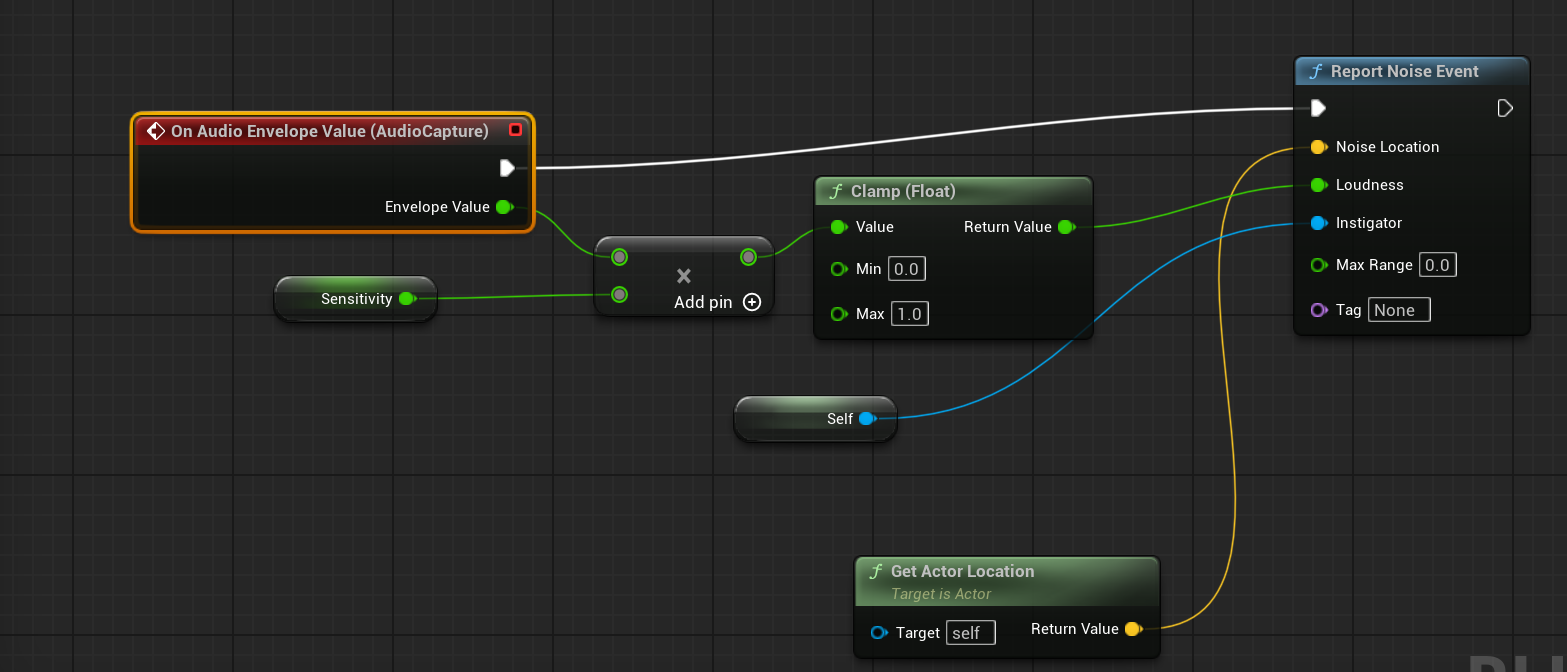1567x672 pixels.
Task: Click the Get Actor Location Return Value pin
Action: click(x=1133, y=629)
